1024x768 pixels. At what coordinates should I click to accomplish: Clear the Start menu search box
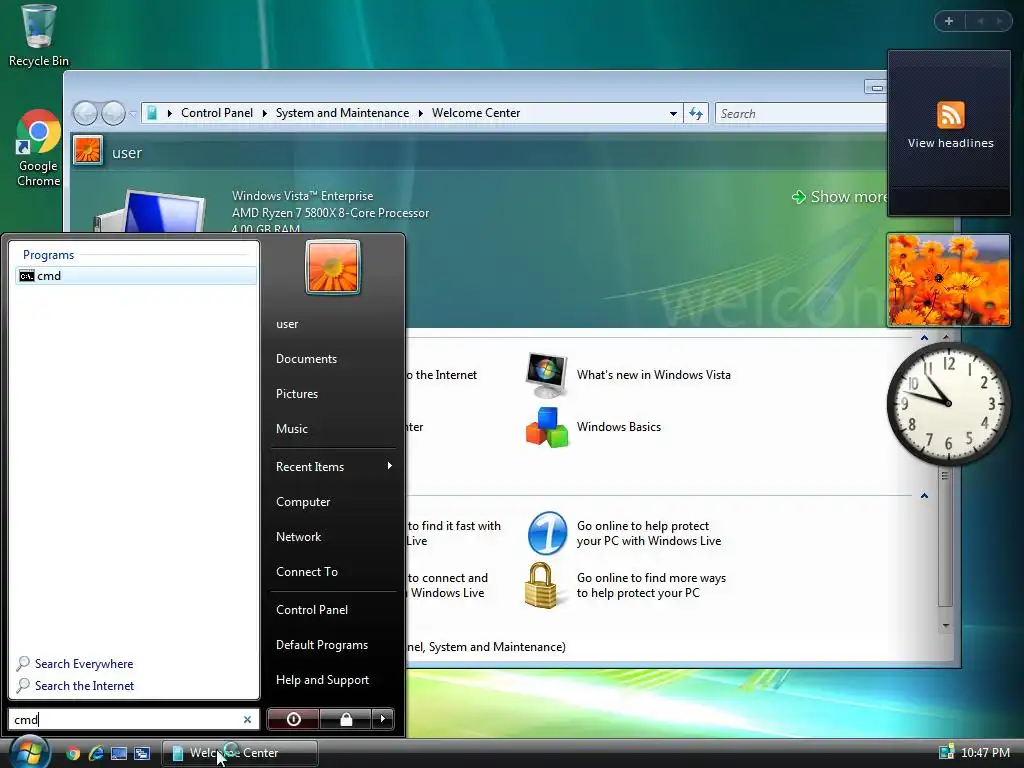coord(248,719)
